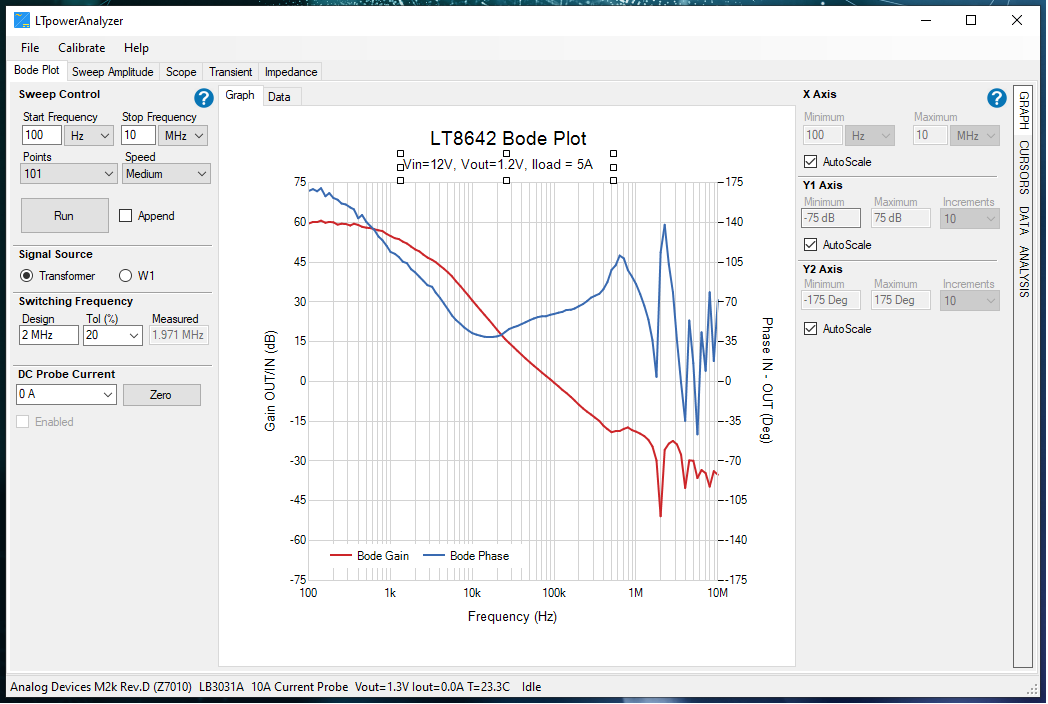Open the DC Probe Current dropdown

tap(67, 395)
